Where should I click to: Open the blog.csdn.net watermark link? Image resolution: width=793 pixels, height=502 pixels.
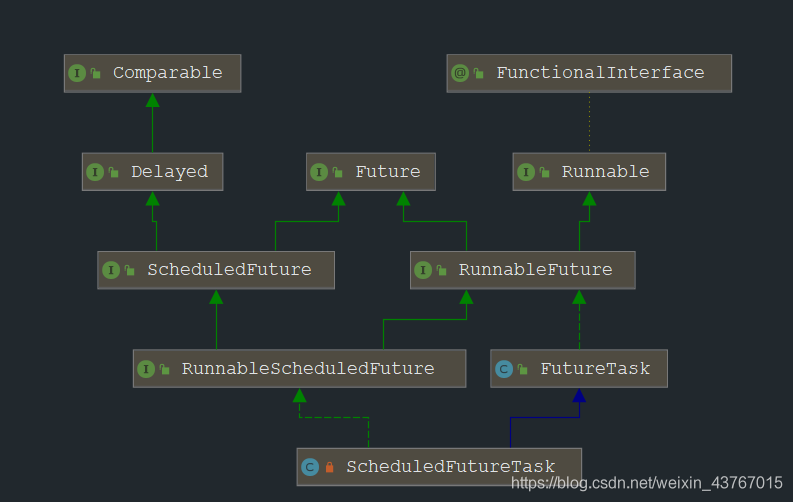[x=647, y=483]
